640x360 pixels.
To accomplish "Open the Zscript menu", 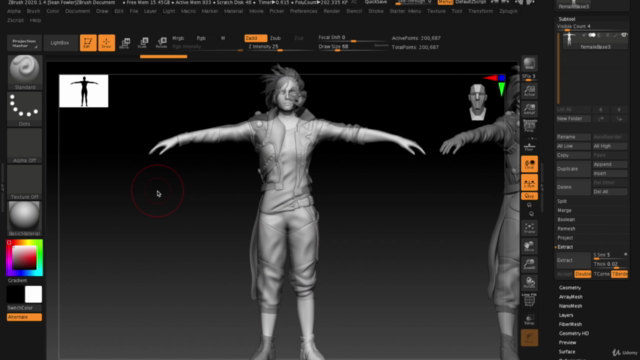I will 16,20.
